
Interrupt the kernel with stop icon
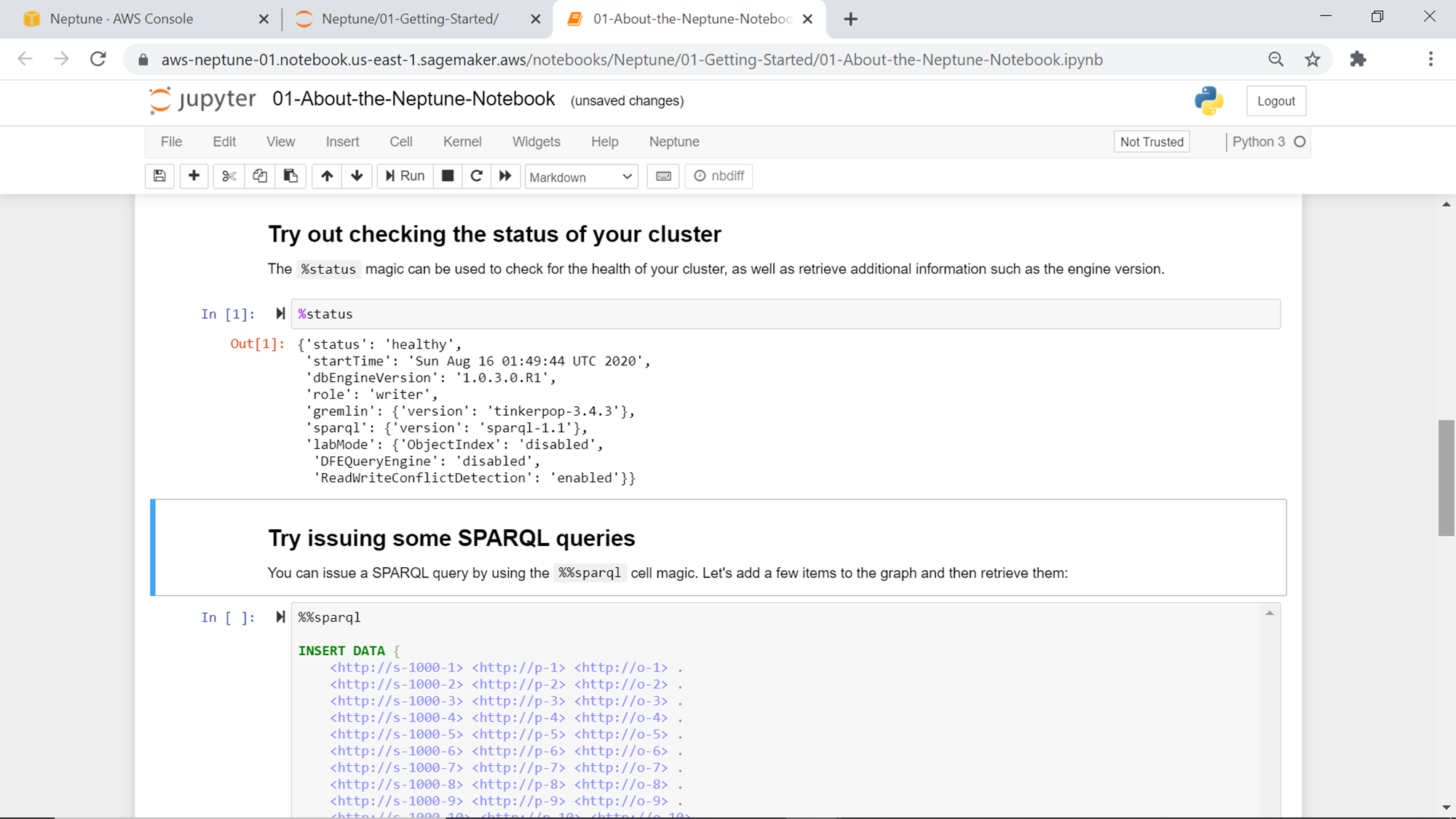point(448,176)
